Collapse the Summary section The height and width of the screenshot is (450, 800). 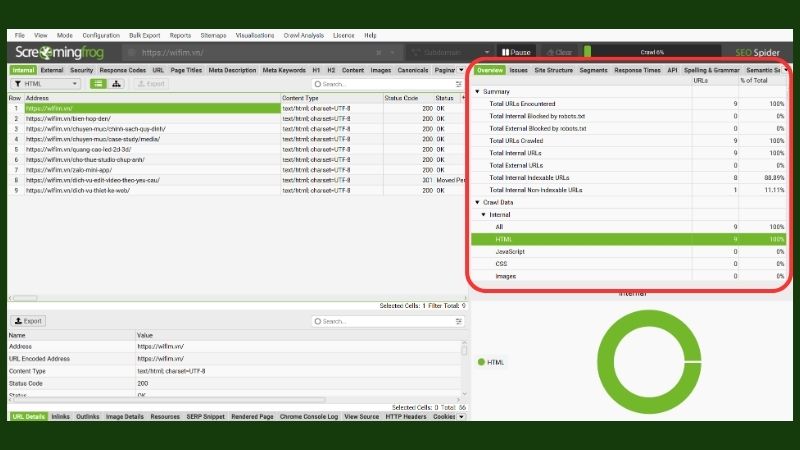pyautogui.click(x=478, y=92)
